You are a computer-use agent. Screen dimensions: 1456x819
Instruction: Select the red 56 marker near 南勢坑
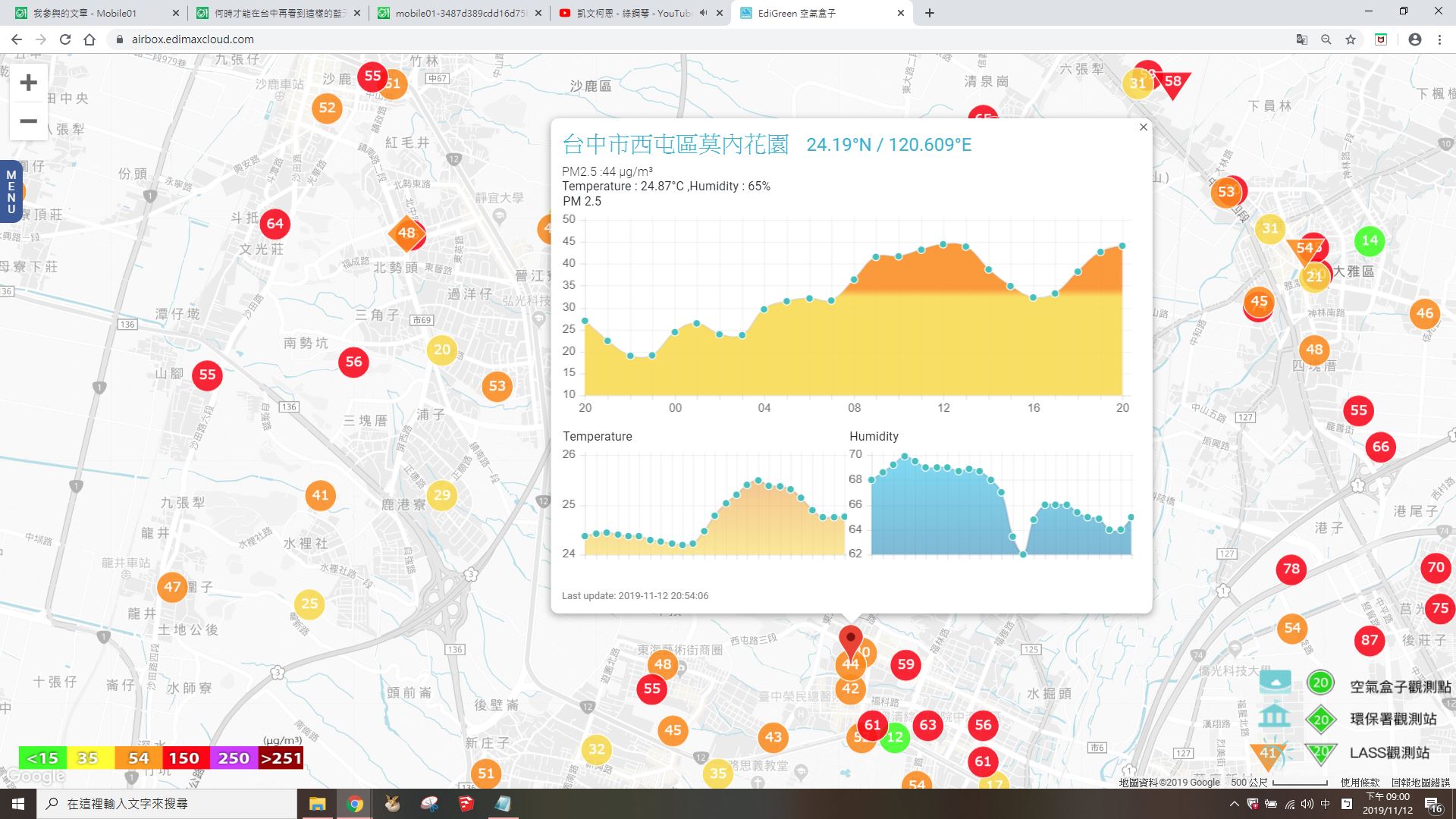[x=353, y=362]
